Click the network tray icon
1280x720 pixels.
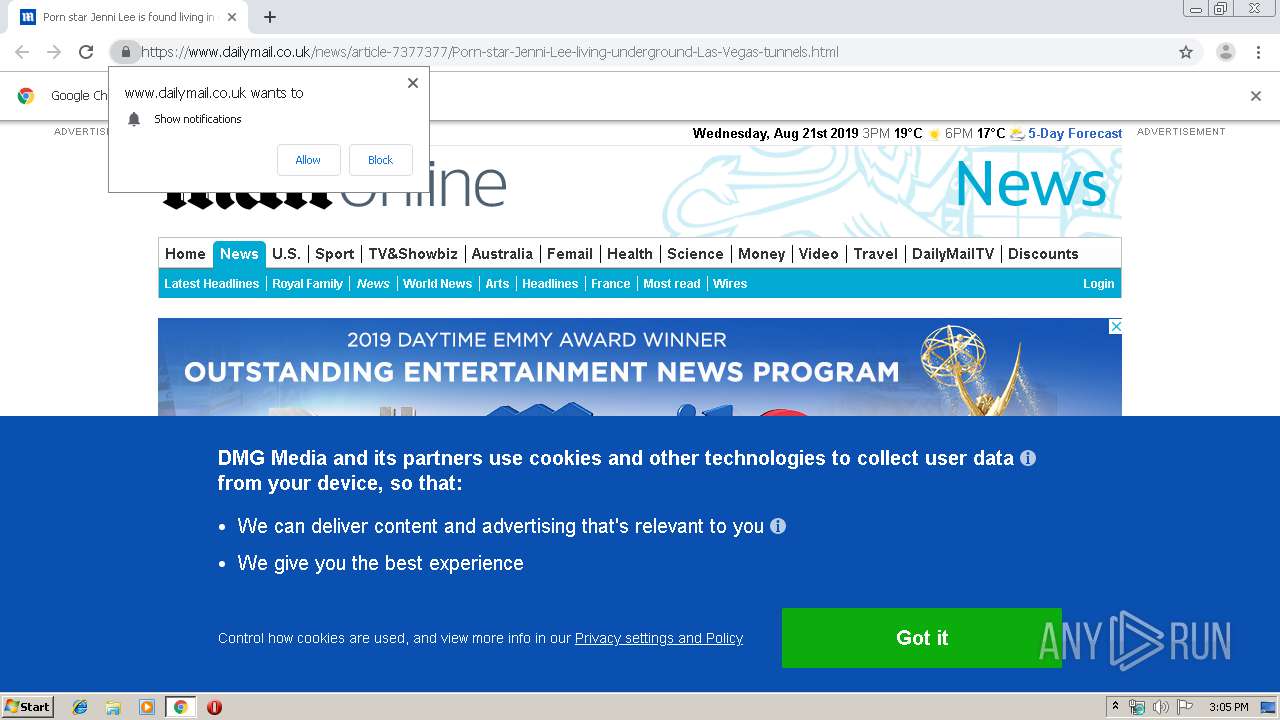(1136, 707)
